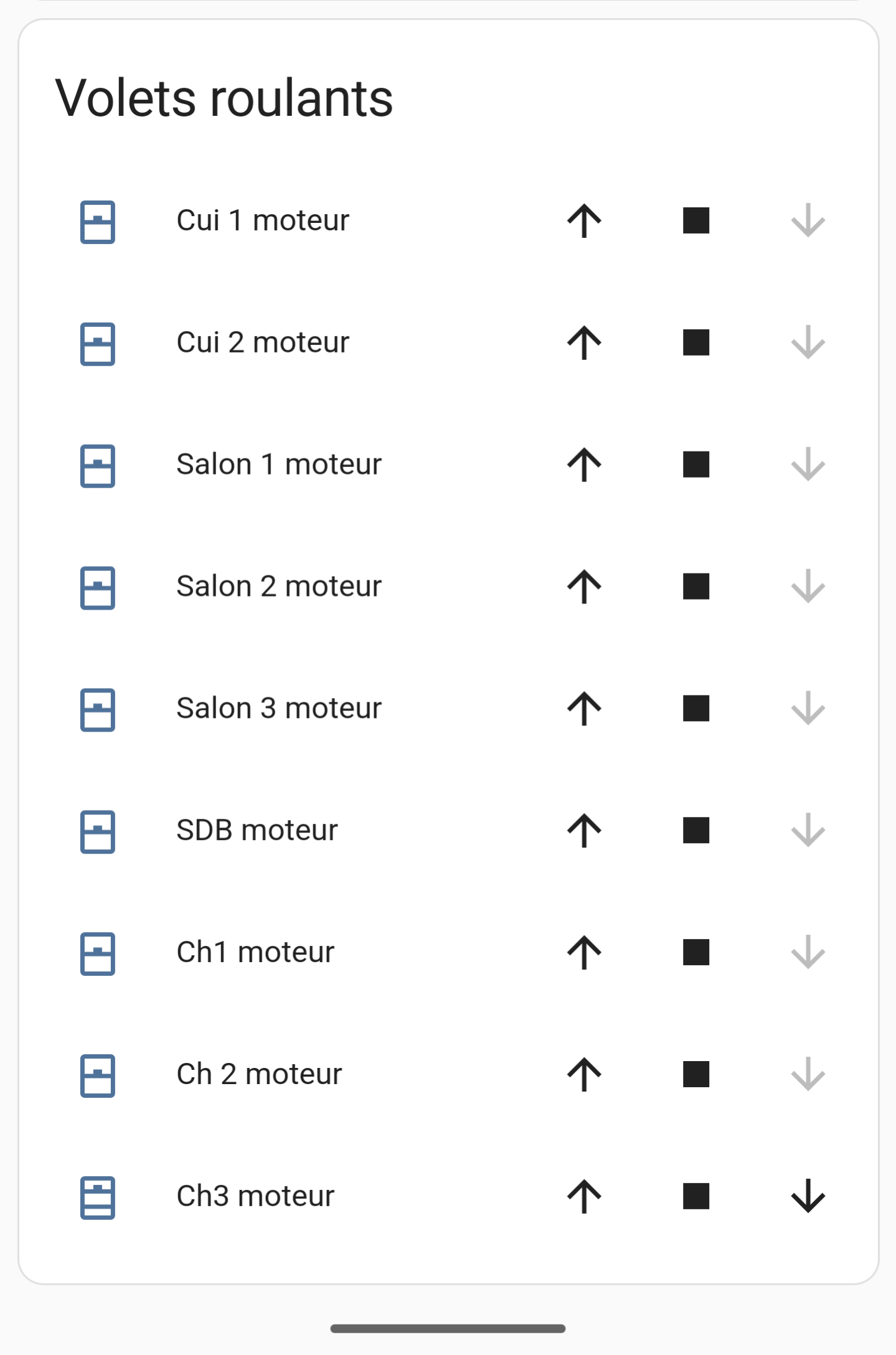Stop the Salon 1 moteur shutter

(696, 465)
